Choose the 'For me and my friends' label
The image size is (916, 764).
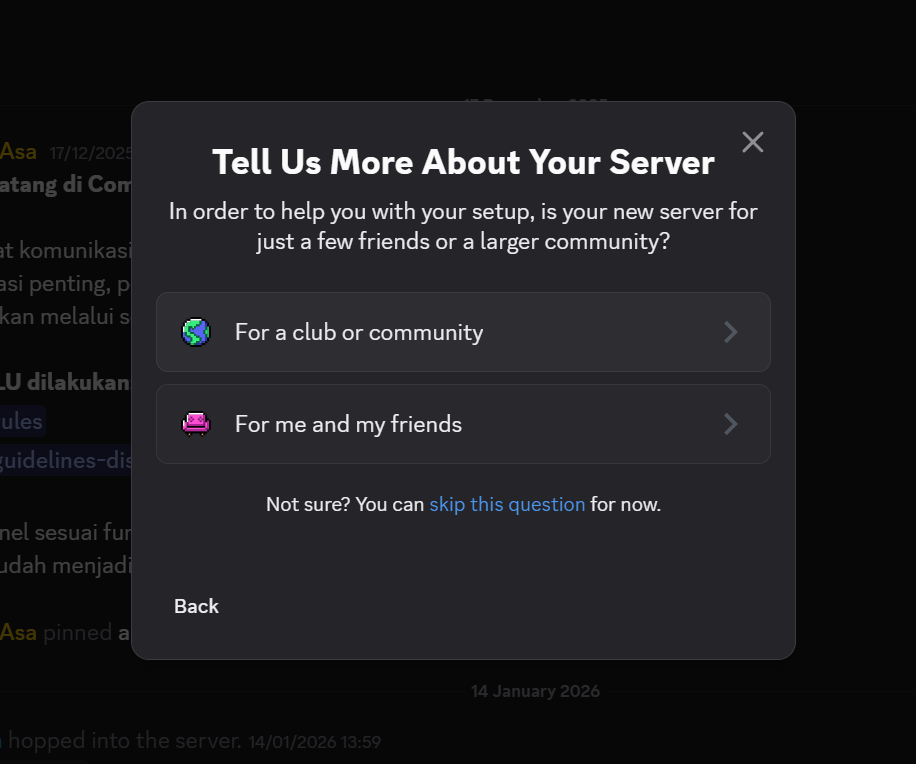click(x=348, y=424)
